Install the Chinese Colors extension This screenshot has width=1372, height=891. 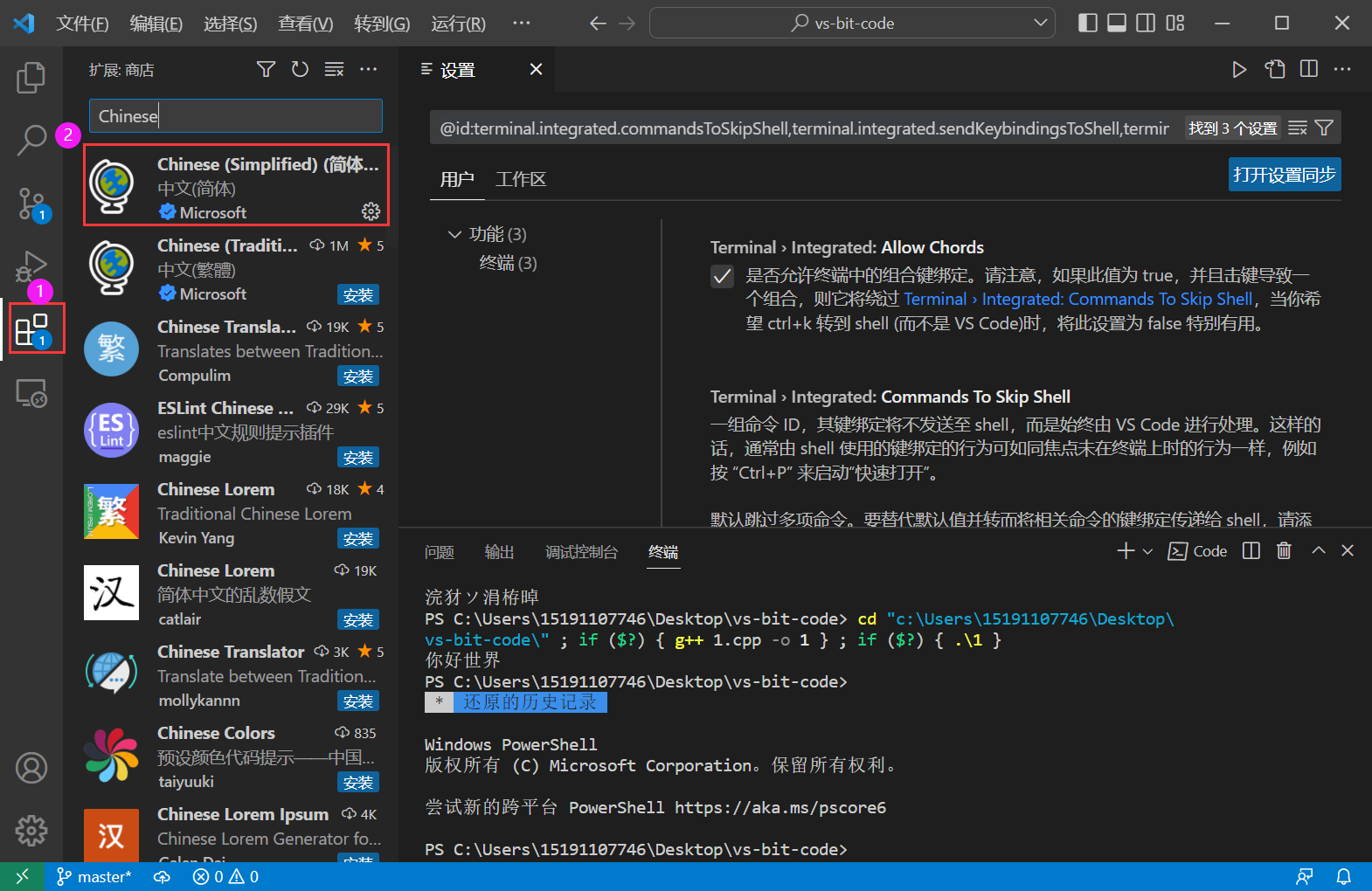[358, 783]
